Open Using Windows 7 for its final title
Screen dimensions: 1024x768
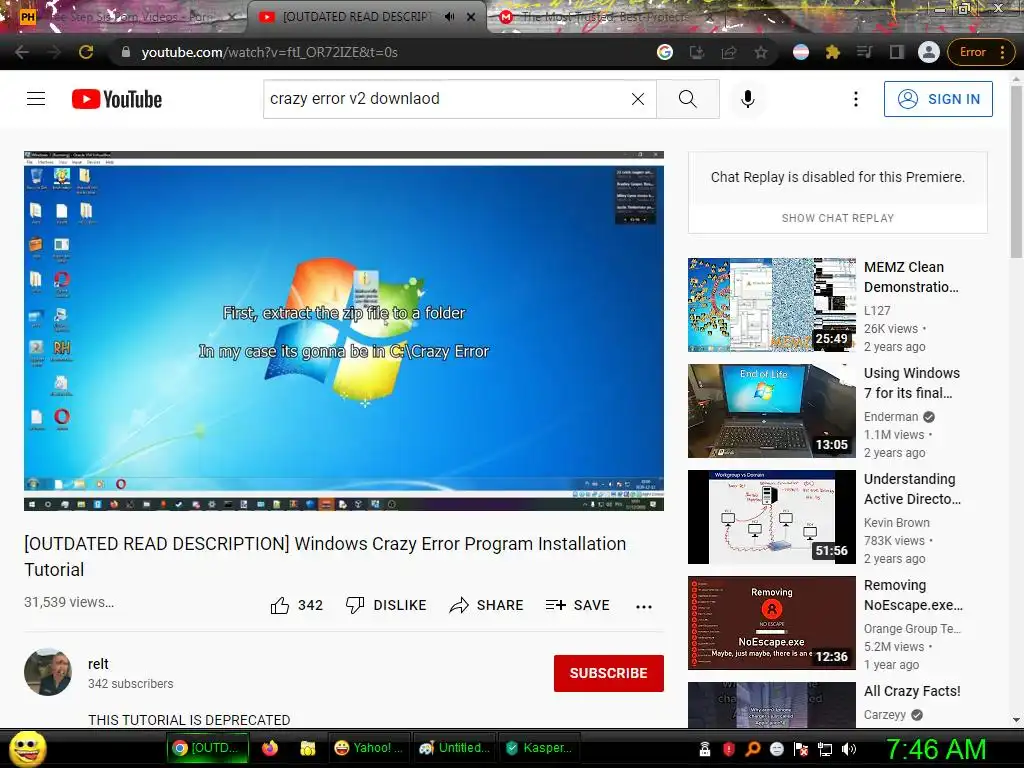(912, 383)
